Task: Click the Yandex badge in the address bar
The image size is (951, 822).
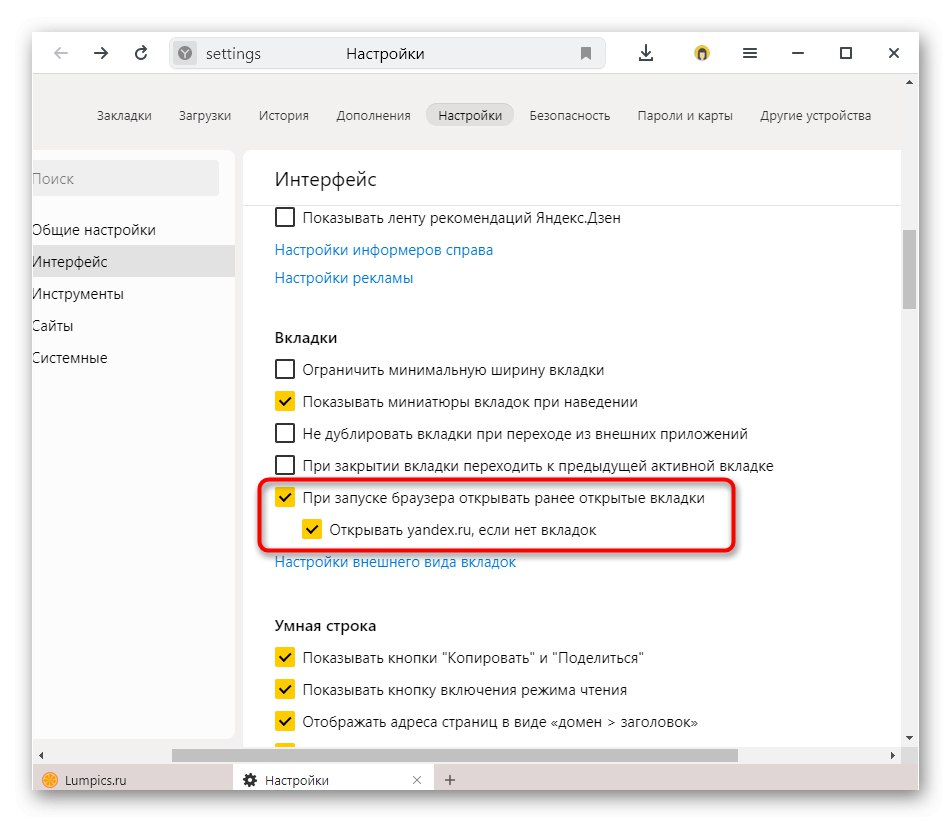Action: pos(185,53)
